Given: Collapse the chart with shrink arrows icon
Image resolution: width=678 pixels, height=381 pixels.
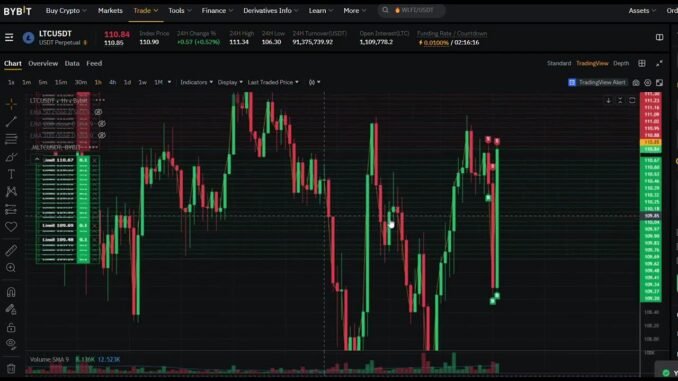Looking at the screenshot, I should pyautogui.click(x=659, y=63).
